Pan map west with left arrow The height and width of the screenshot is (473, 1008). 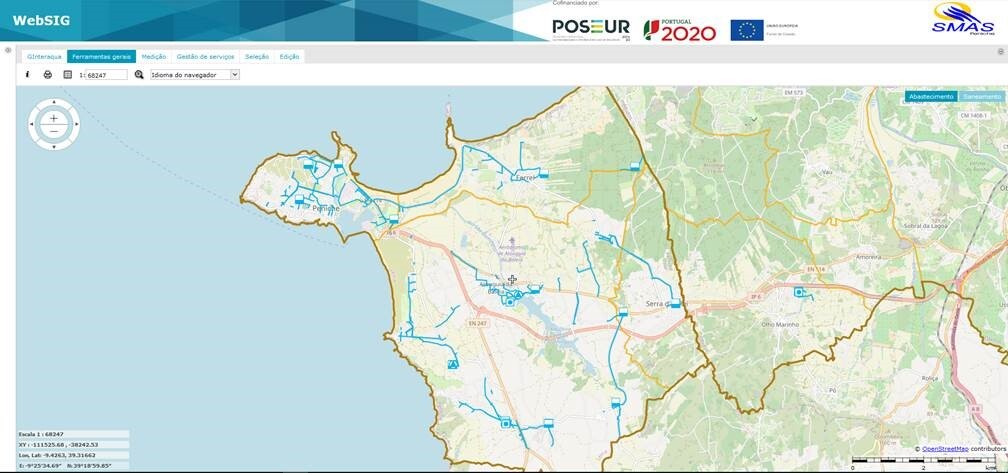(32, 124)
